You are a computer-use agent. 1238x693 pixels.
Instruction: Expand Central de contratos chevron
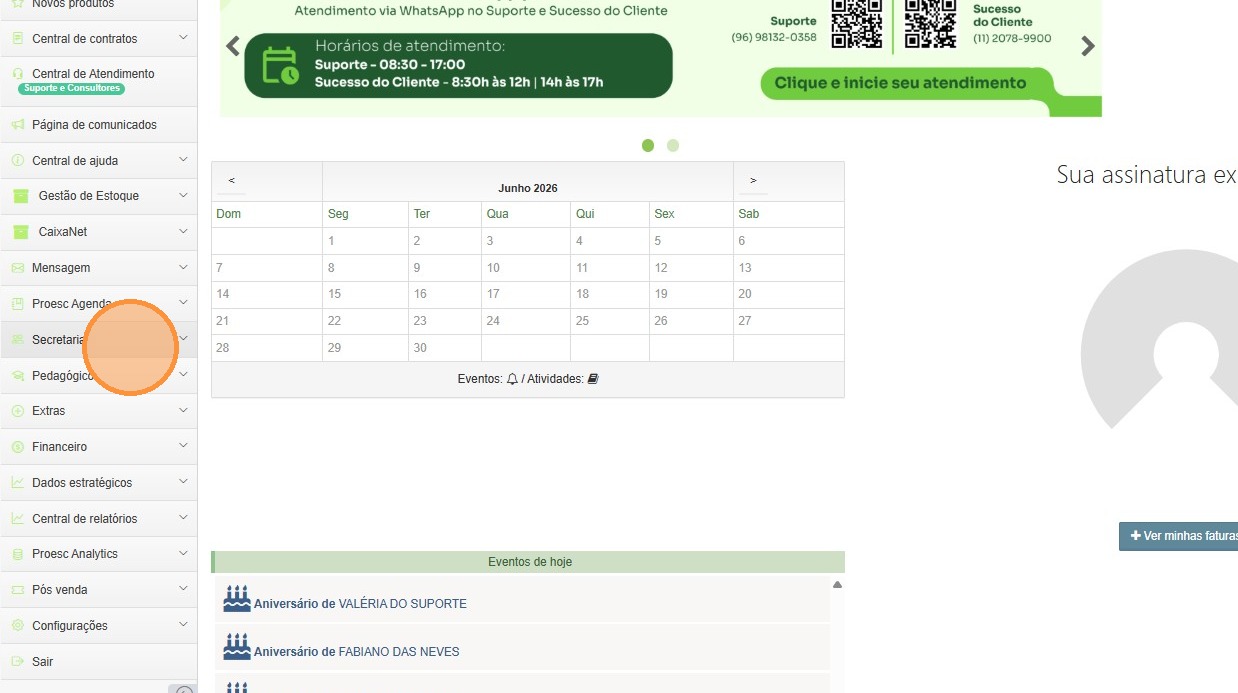pos(183,38)
